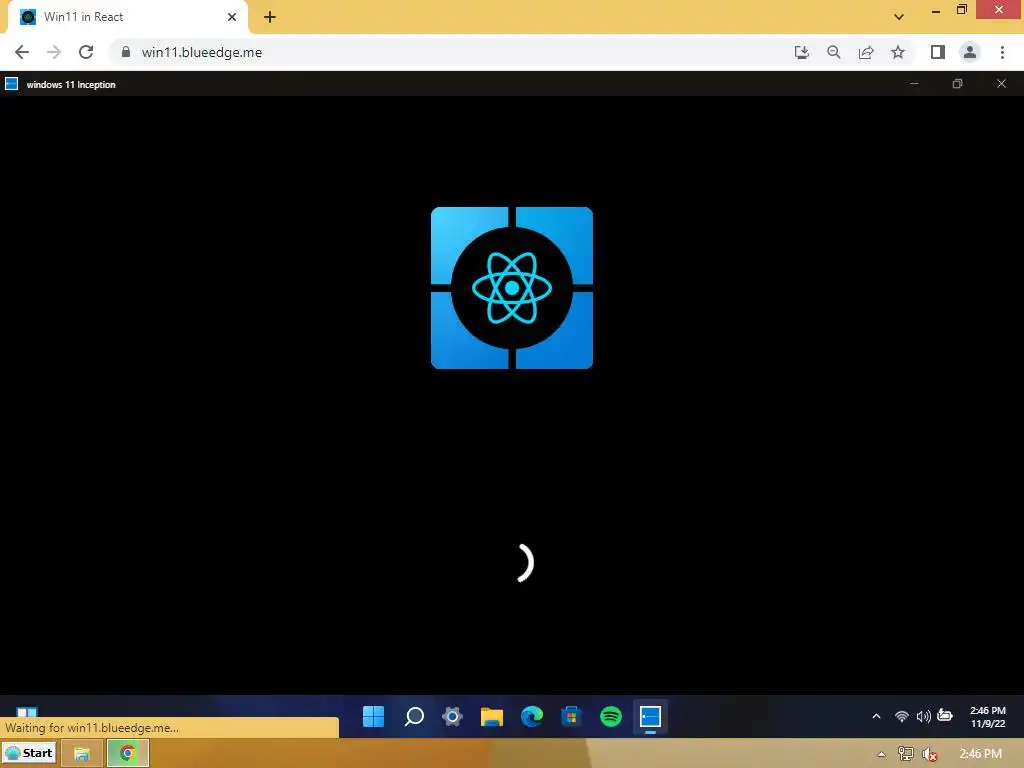Open host network tray icon

[x=906, y=754]
